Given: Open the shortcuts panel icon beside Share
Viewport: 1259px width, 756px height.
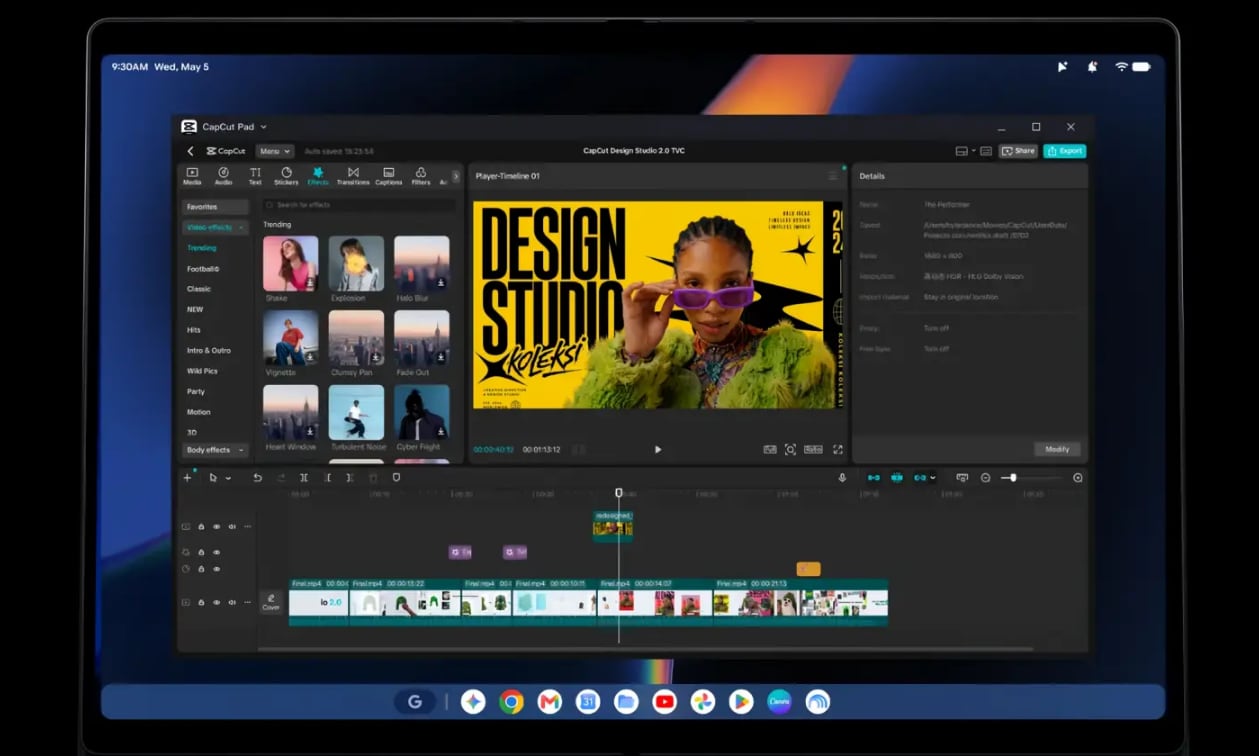Looking at the screenshot, I should click(x=986, y=151).
